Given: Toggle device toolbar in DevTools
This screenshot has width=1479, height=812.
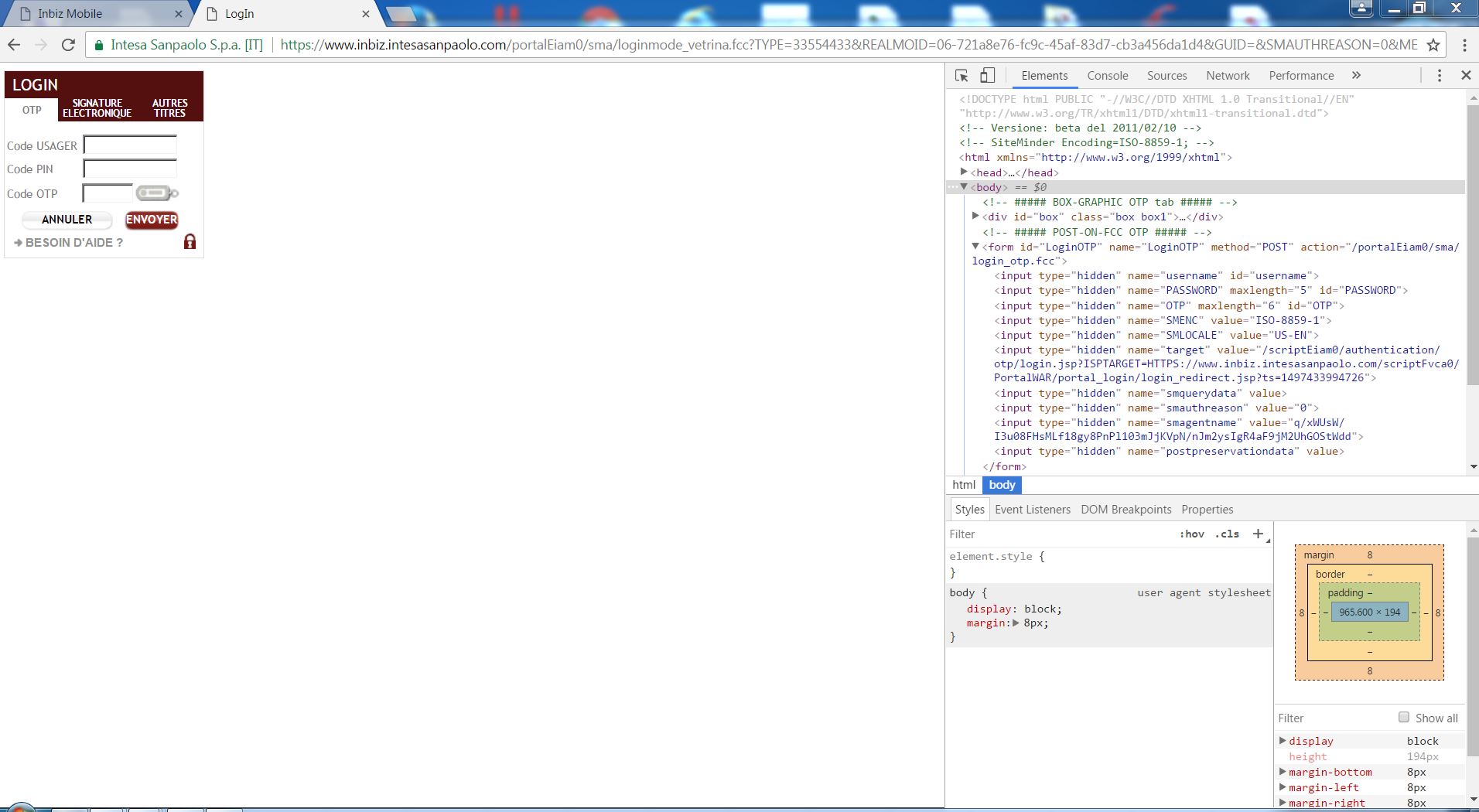Looking at the screenshot, I should click(987, 76).
